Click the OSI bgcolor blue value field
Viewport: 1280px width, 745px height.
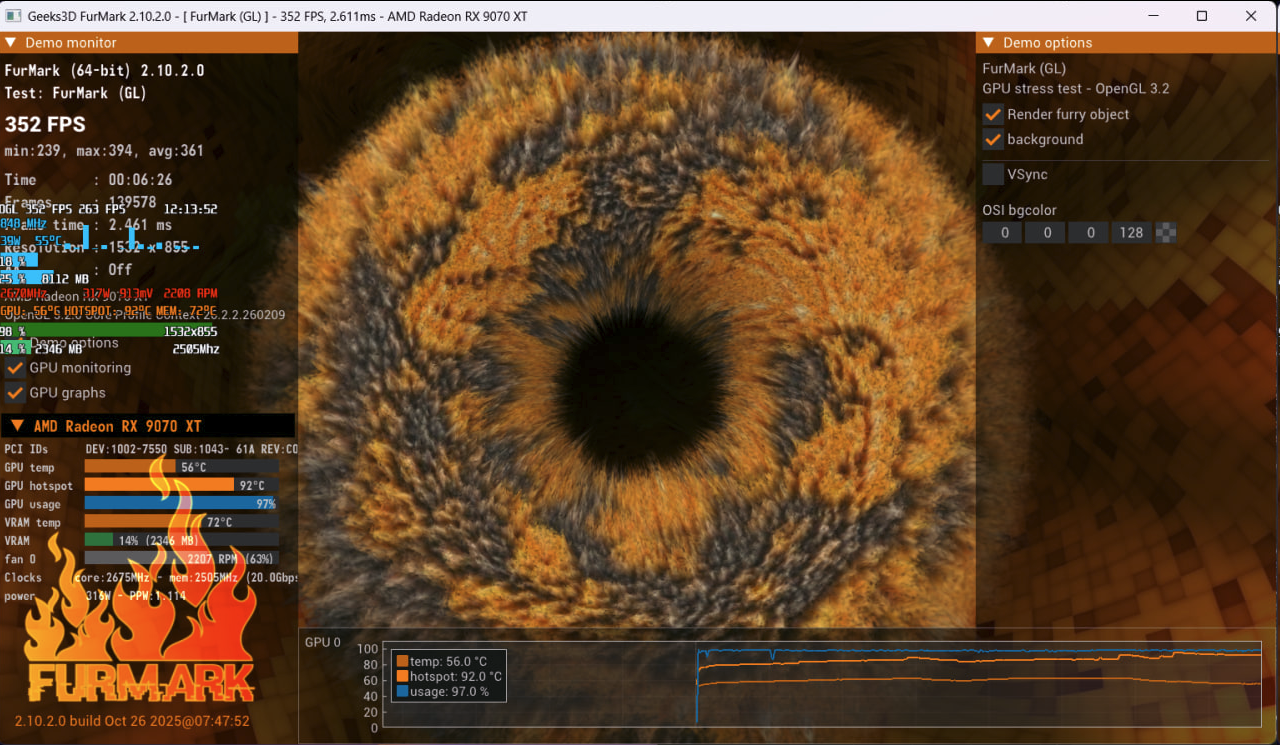tap(1089, 233)
